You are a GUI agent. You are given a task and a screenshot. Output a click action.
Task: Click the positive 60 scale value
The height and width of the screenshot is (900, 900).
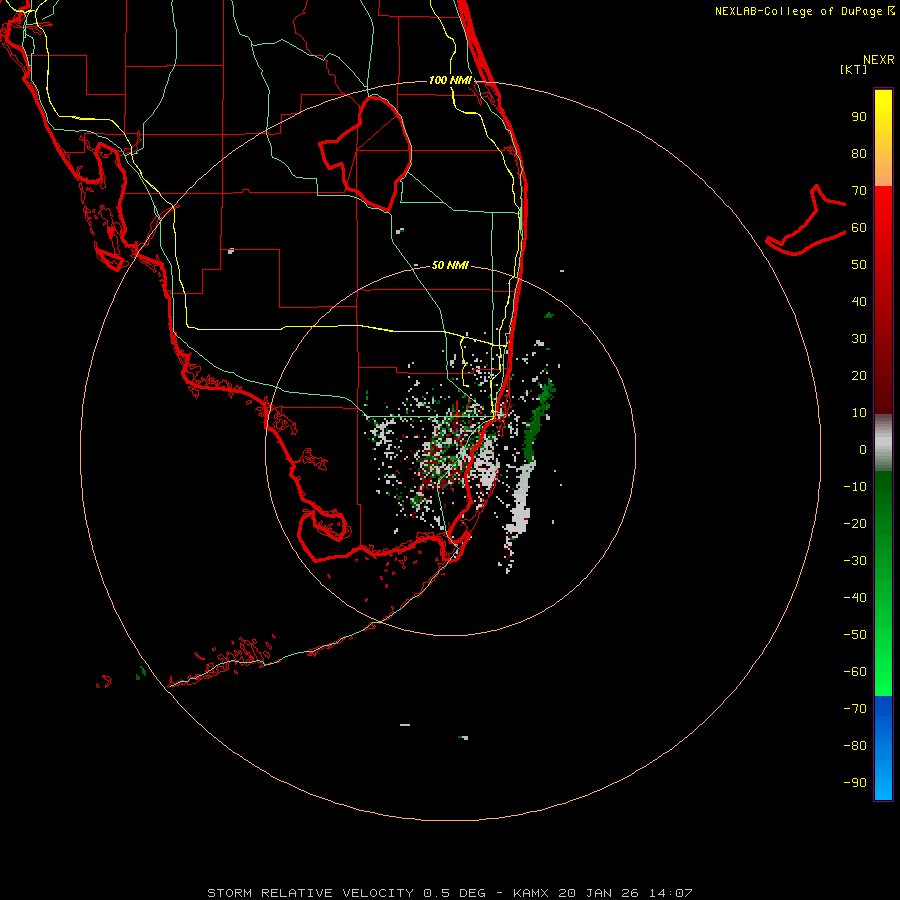(859, 228)
